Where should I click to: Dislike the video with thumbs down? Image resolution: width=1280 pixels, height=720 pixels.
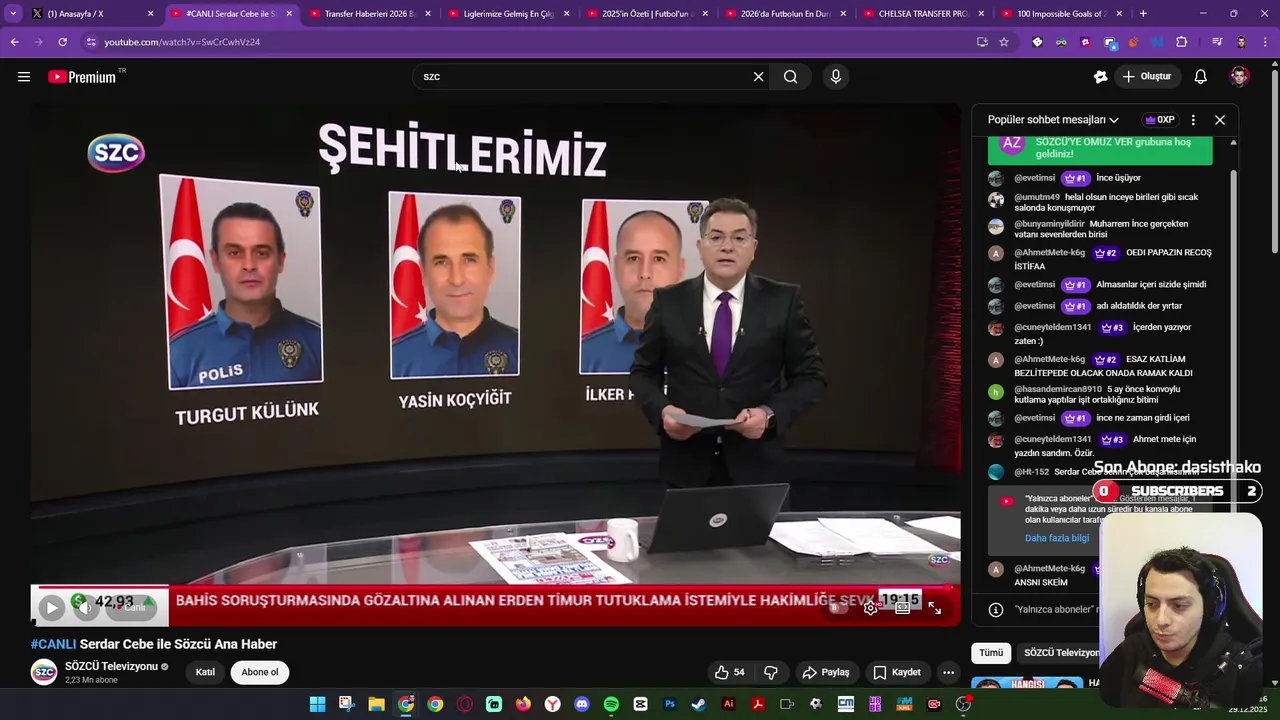pos(771,672)
